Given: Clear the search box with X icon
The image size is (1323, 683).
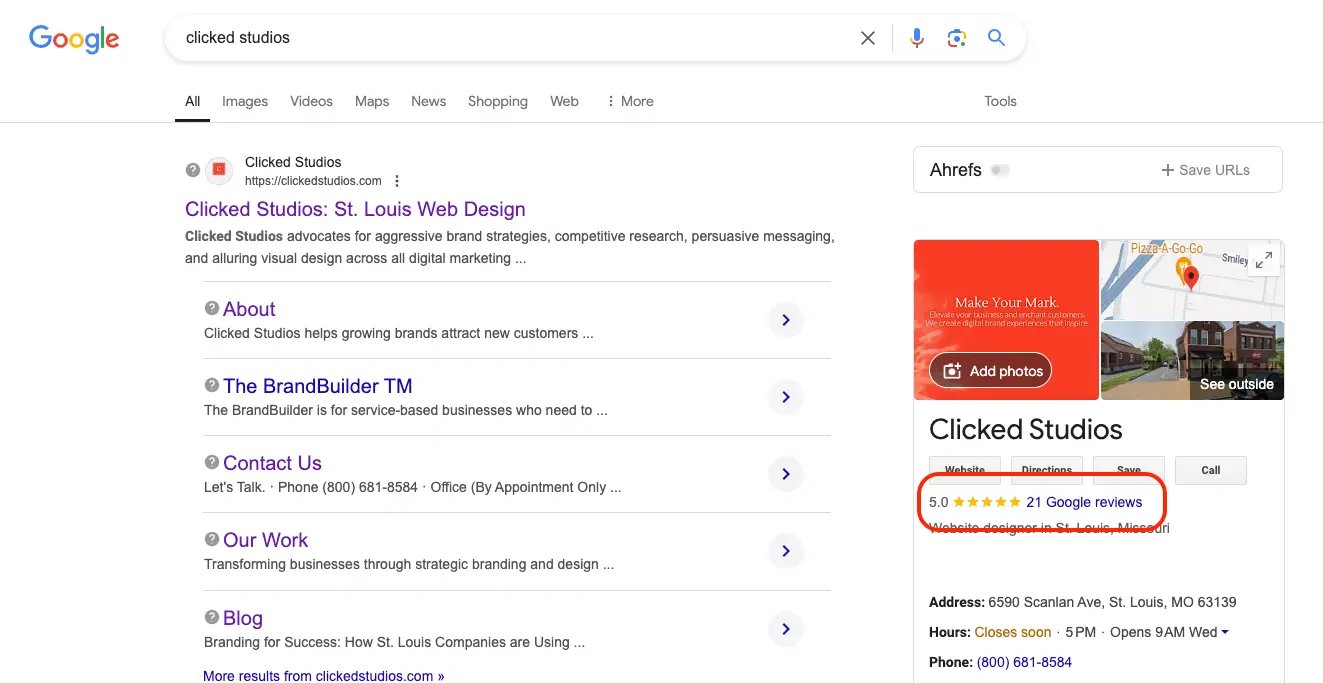Looking at the screenshot, I should (868, 38).
